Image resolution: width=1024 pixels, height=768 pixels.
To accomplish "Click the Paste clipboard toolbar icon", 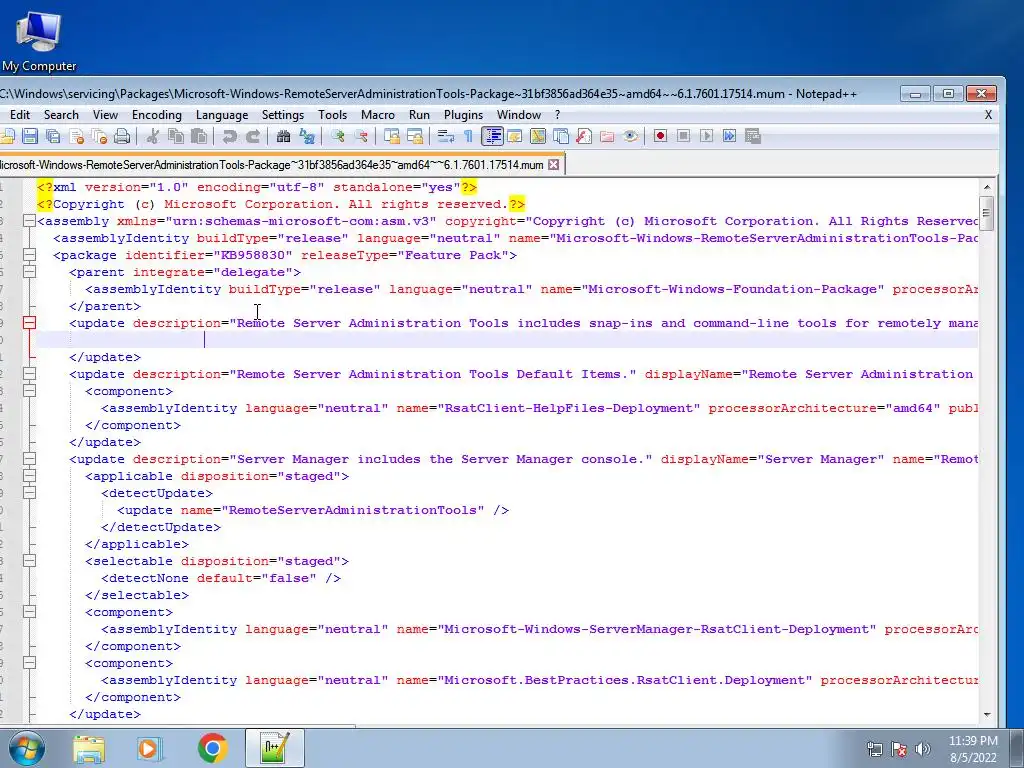I will click(199, 136).
